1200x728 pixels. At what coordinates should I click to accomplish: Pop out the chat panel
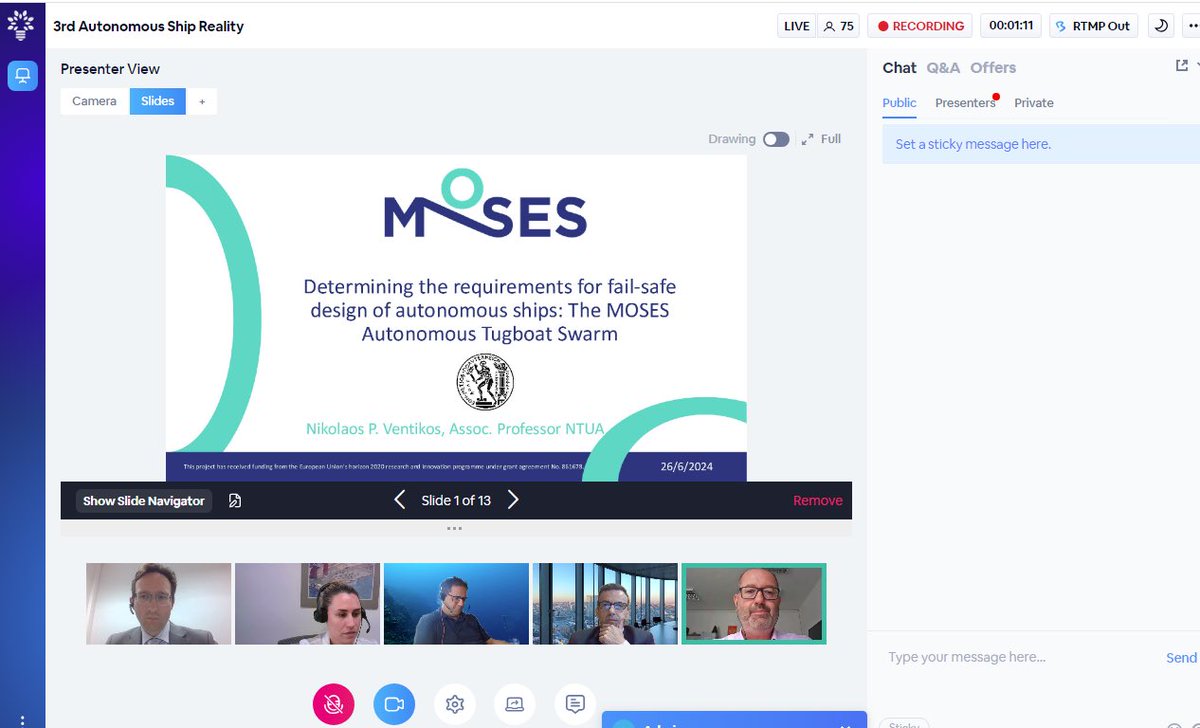pyautogui.click(x=1182, y=63)
